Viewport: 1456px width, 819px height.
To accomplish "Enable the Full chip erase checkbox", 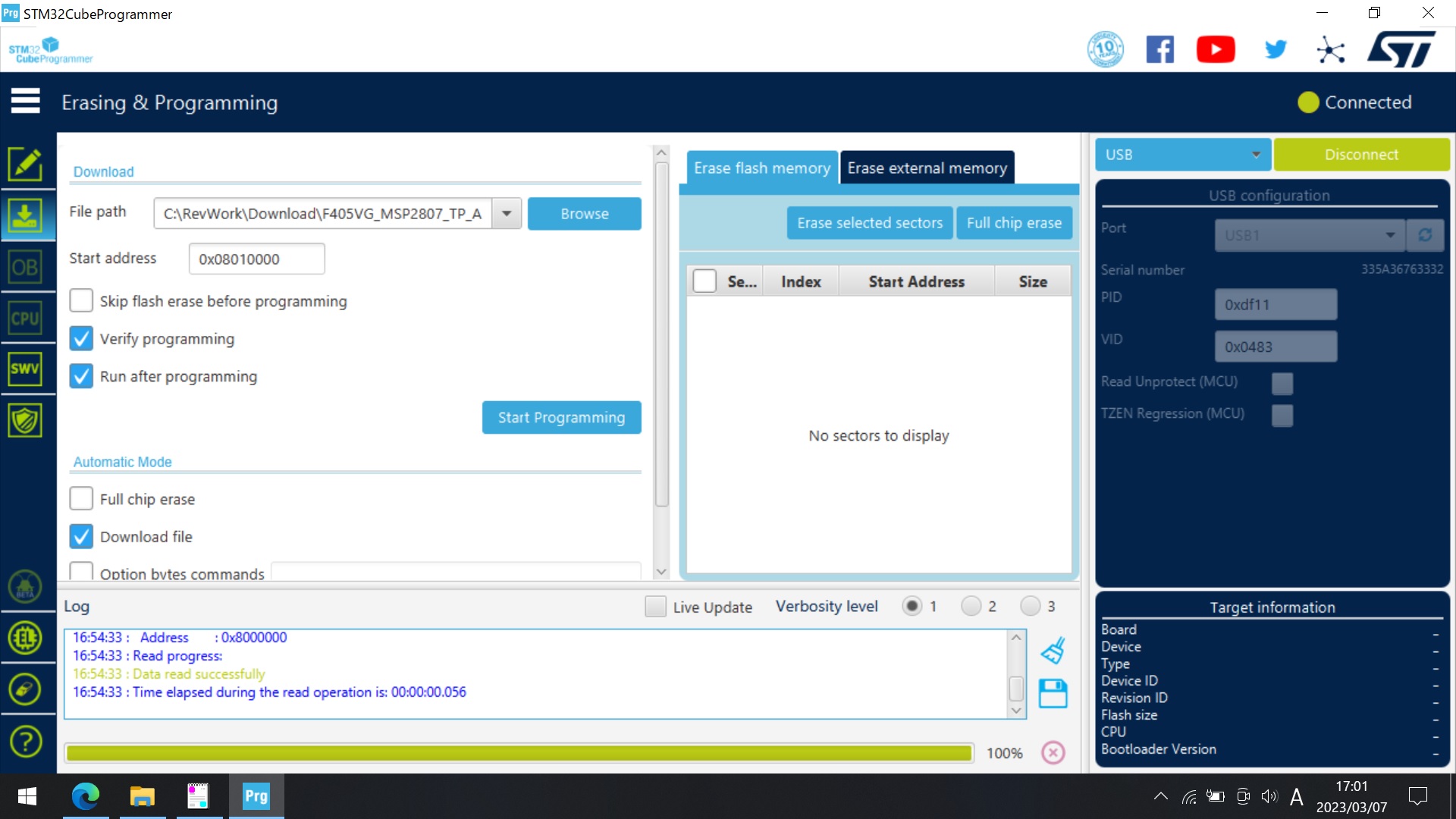I will coord(81,498).
